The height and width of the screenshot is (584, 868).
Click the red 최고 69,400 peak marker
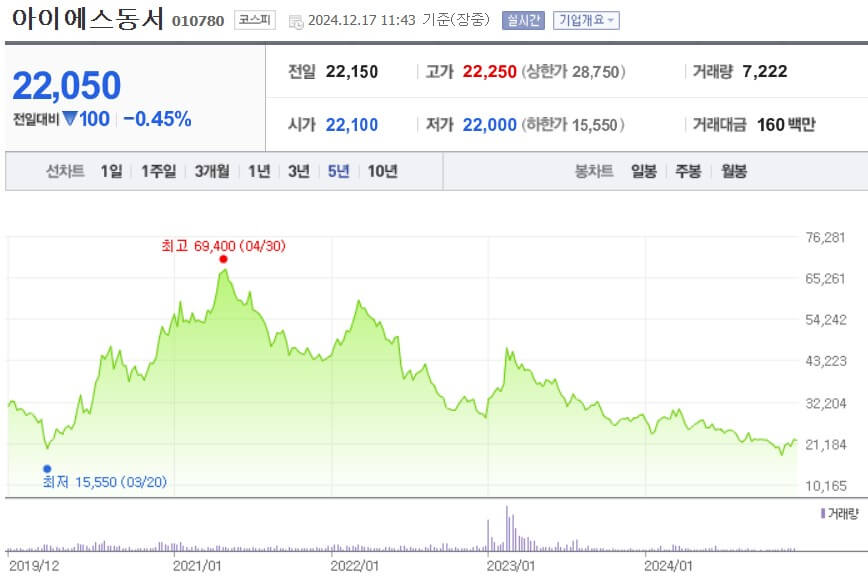point(223,259)
